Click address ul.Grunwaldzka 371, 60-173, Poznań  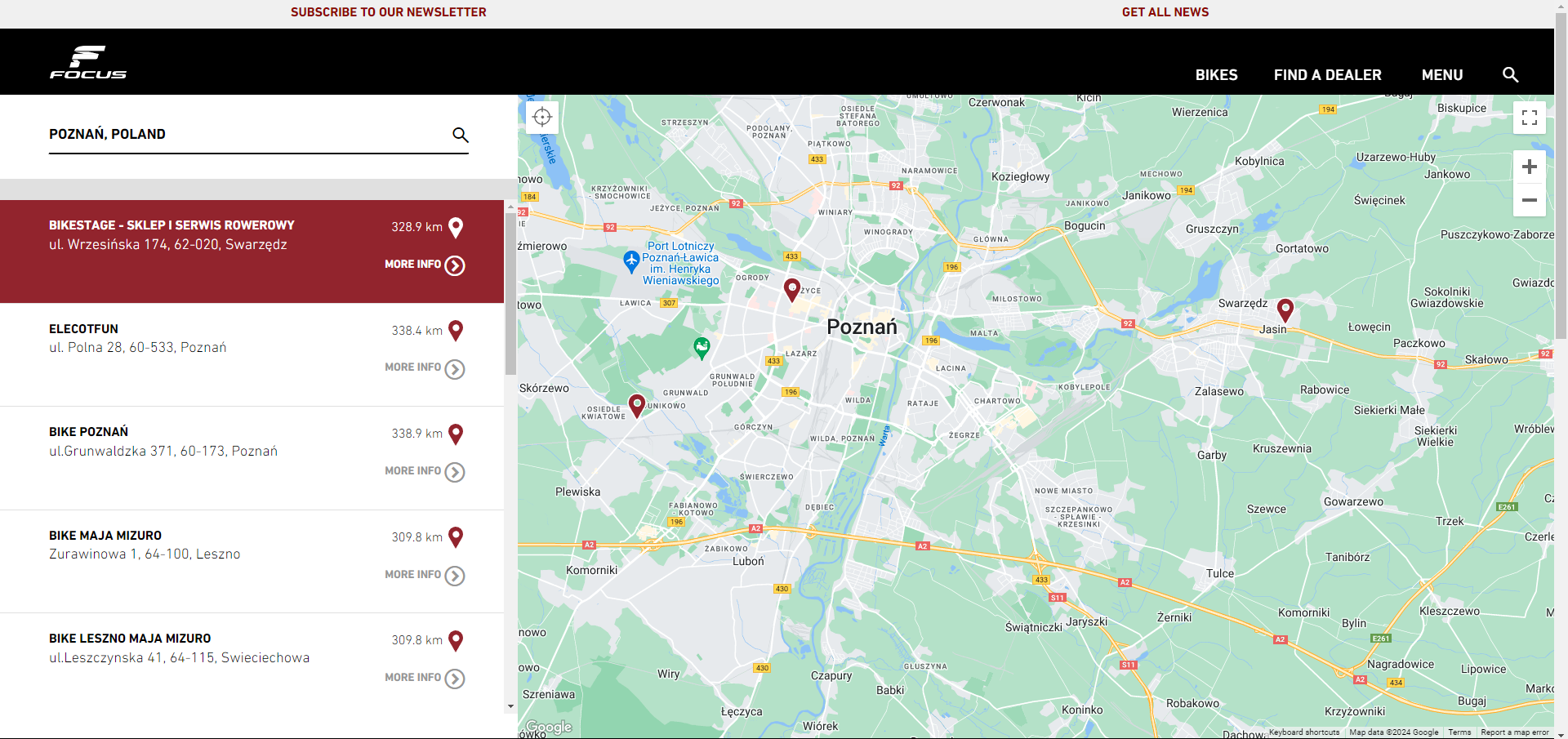[x=163, y=451]
